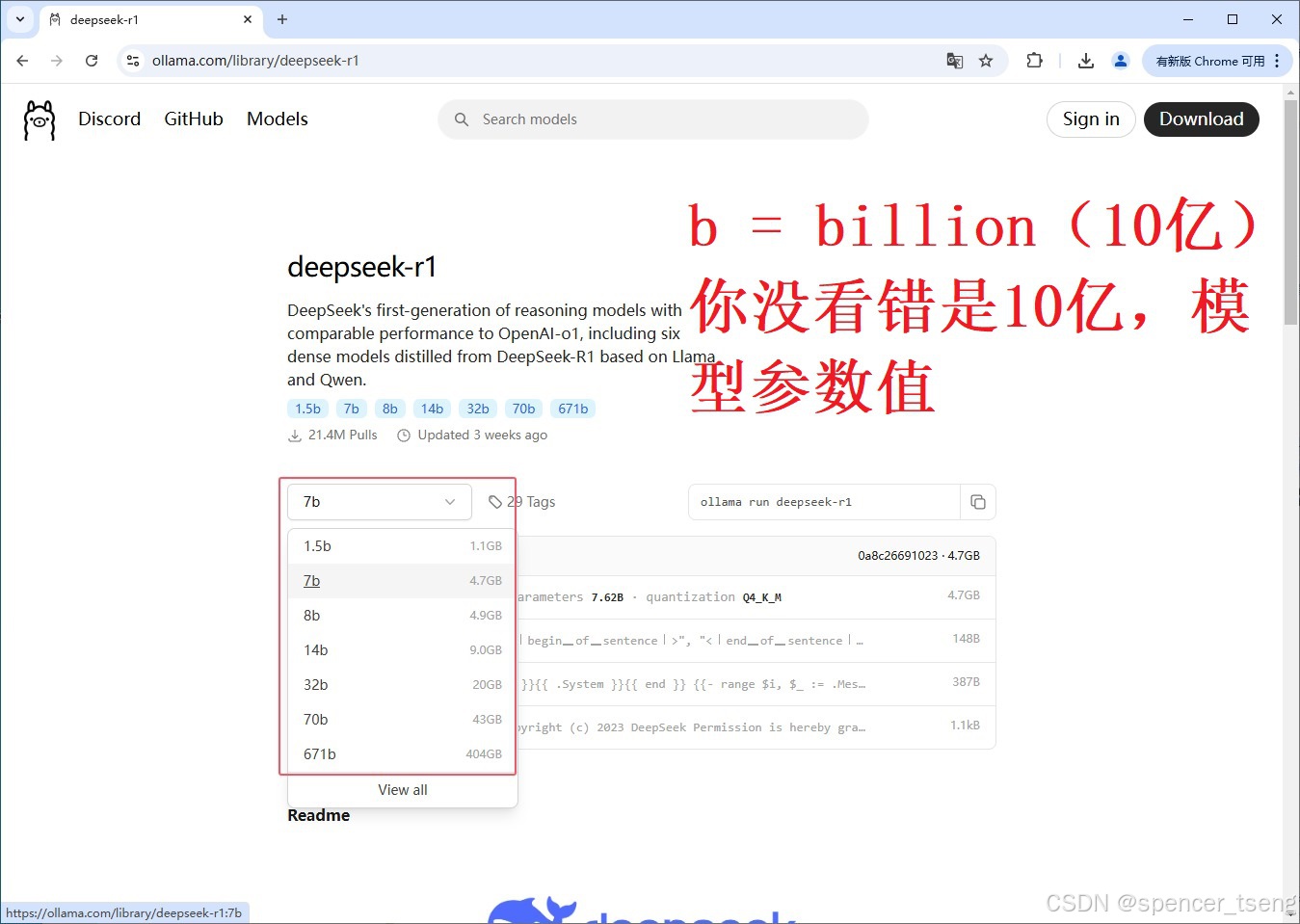Choose the 8b model option

point(403,616)
